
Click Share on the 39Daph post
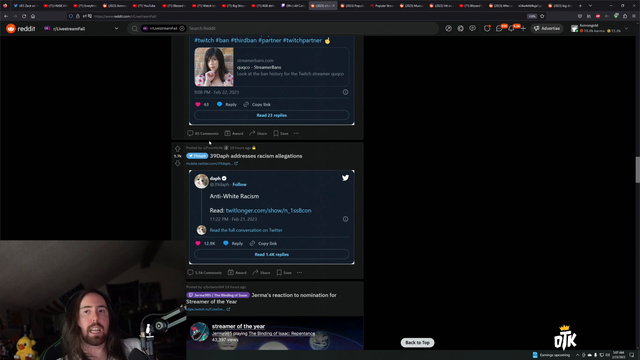(261, 273)
